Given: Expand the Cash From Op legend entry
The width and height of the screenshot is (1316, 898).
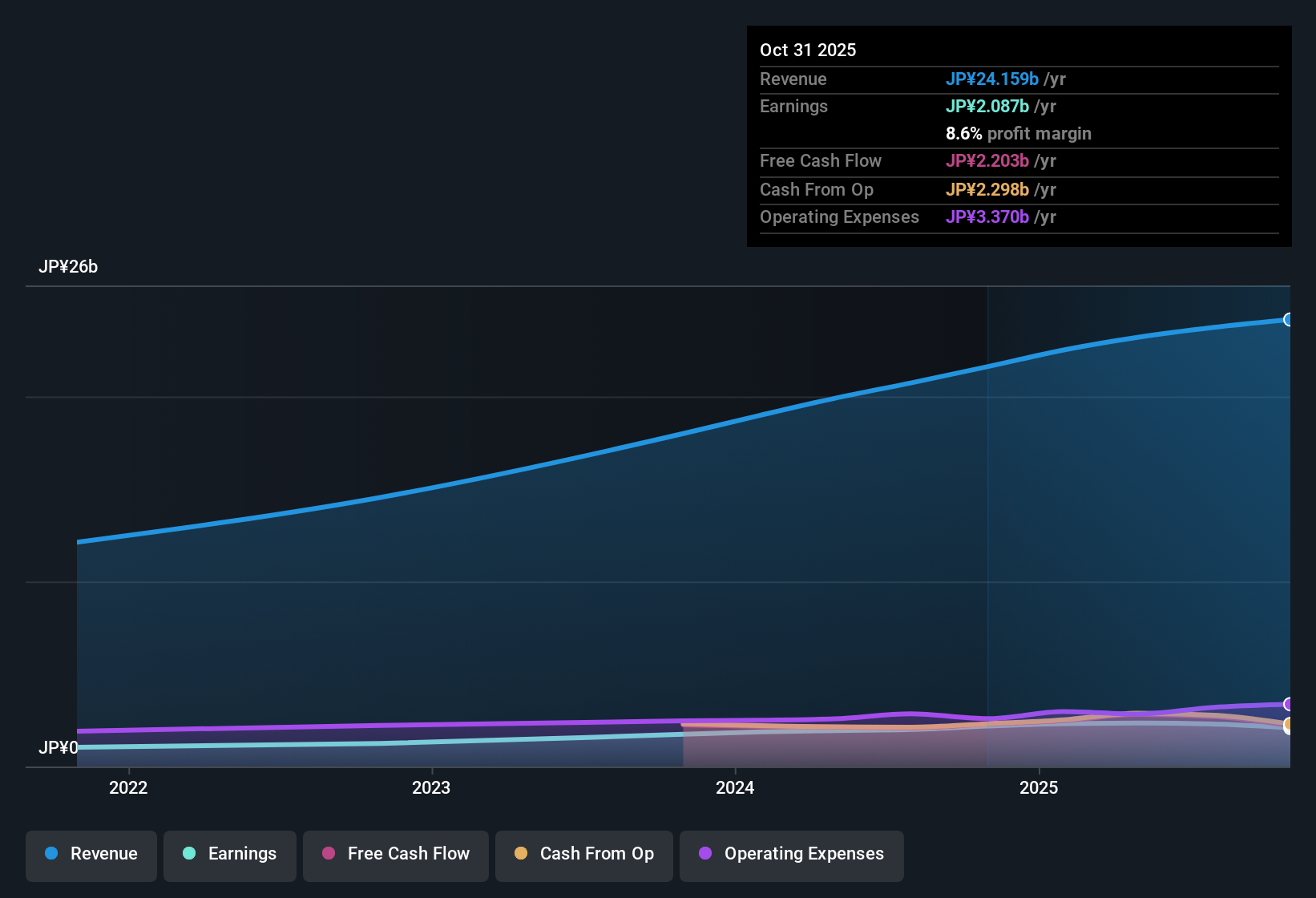Looking at the screenshot, I should 583,854.
